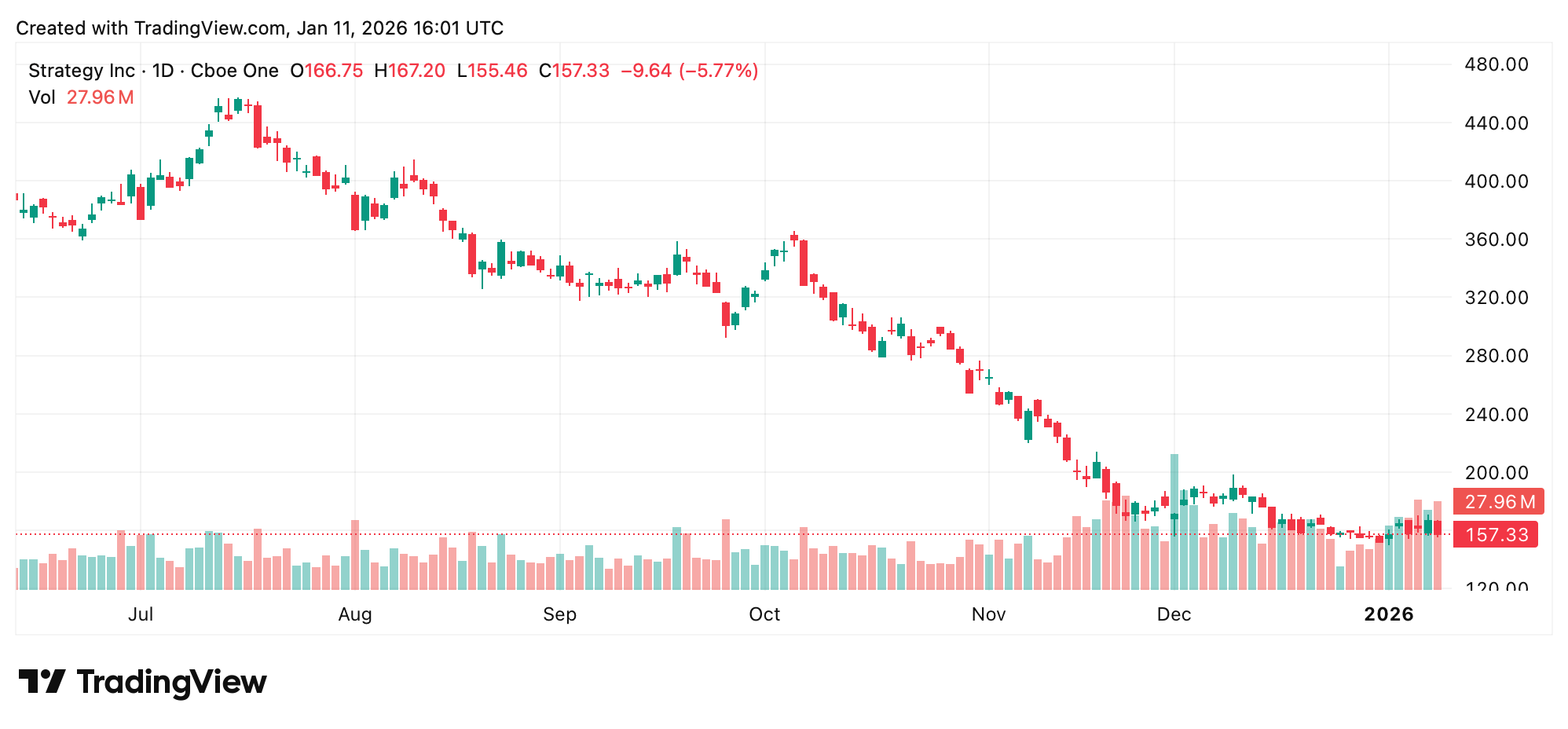Screen dimensions: 1568x729
Task: Click the tallest green volume bar near Dec
Action: coord(1174,521)
